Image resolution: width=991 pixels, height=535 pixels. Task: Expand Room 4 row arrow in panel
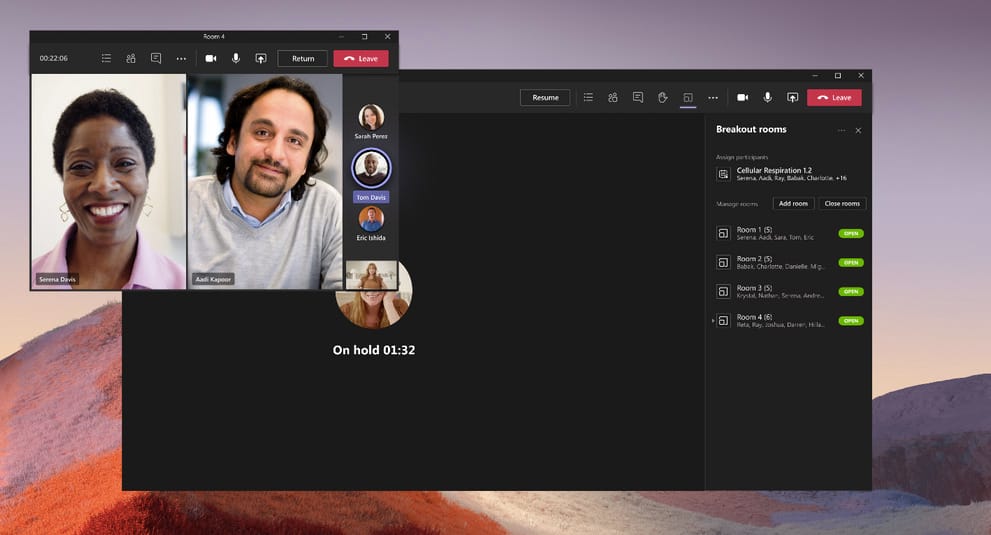pos(713,321)
